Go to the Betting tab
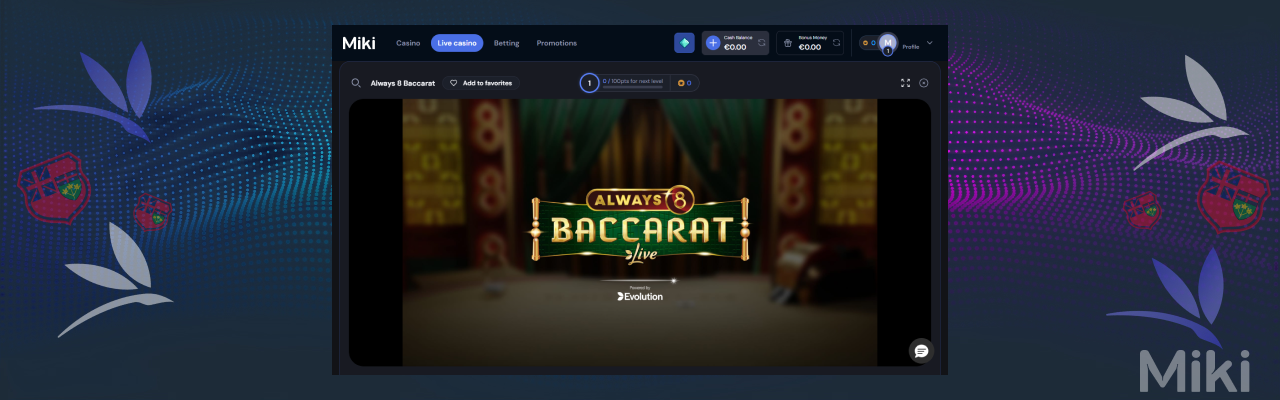This screenshot has height=400, width=1280. [x=507, y=43]
